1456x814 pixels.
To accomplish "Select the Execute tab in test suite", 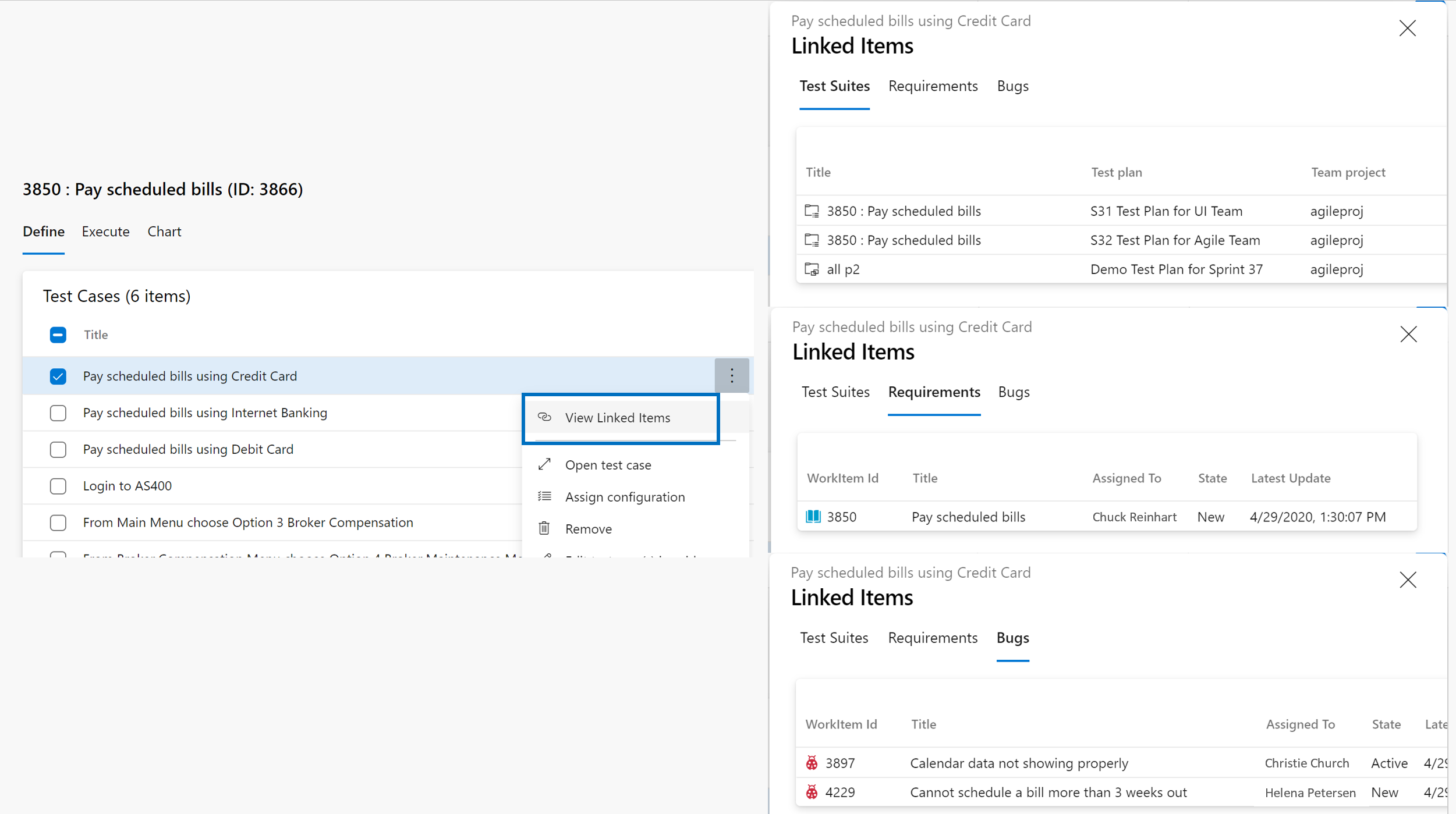I will 105,231.
